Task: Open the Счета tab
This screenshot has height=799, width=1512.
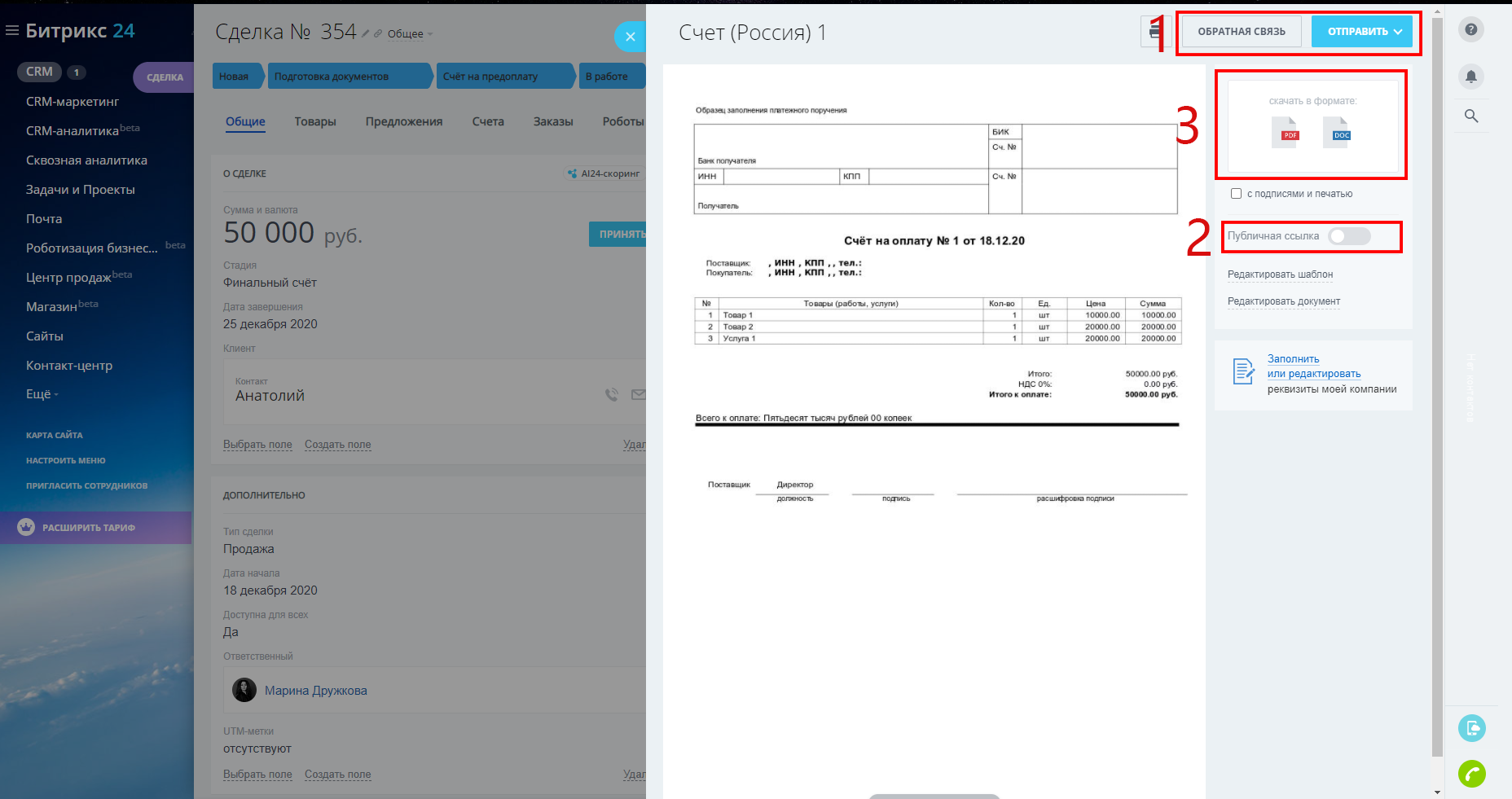Action: point(488,121)
